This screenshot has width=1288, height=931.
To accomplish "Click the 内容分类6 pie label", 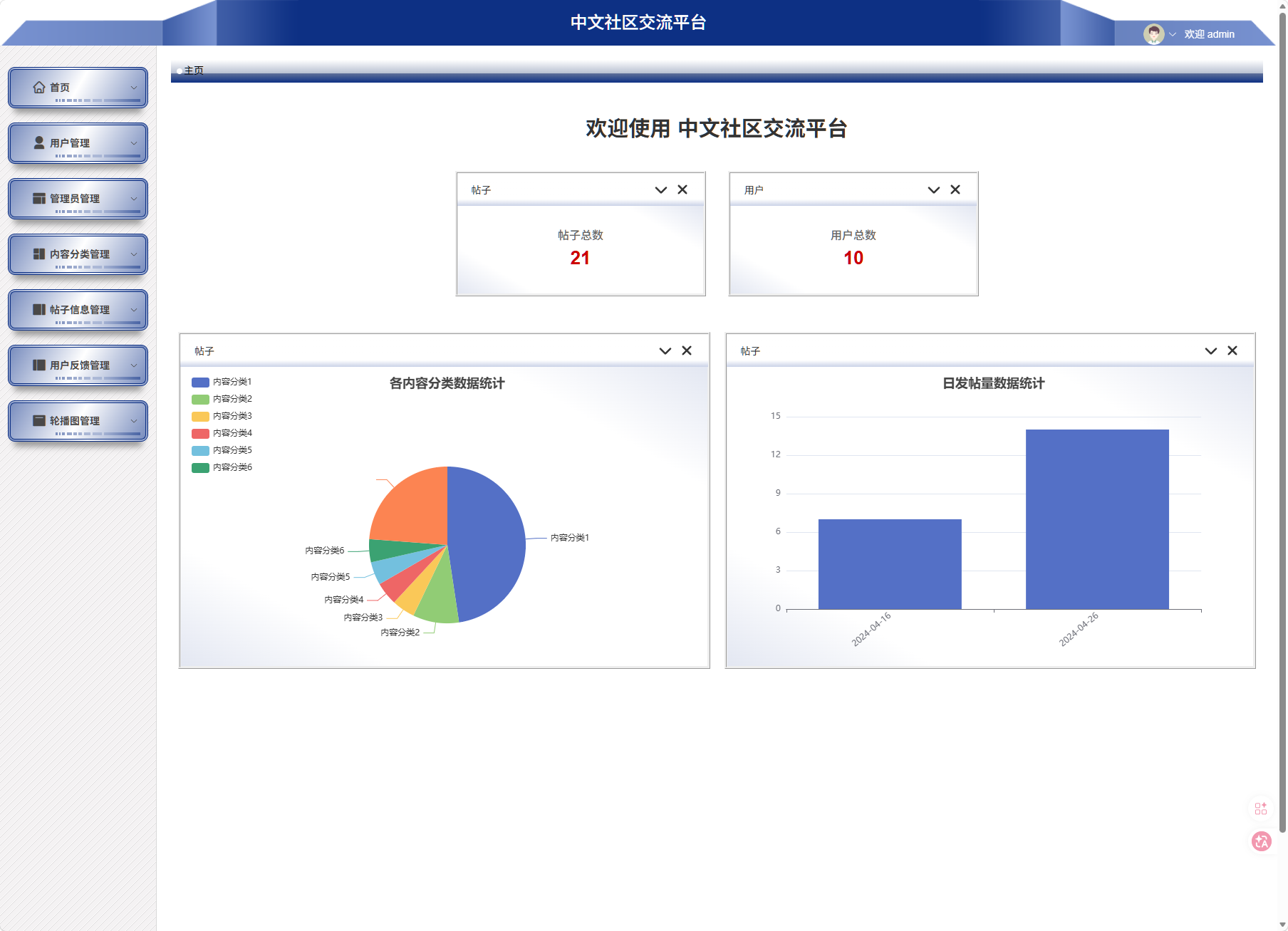I will (325, 551).
